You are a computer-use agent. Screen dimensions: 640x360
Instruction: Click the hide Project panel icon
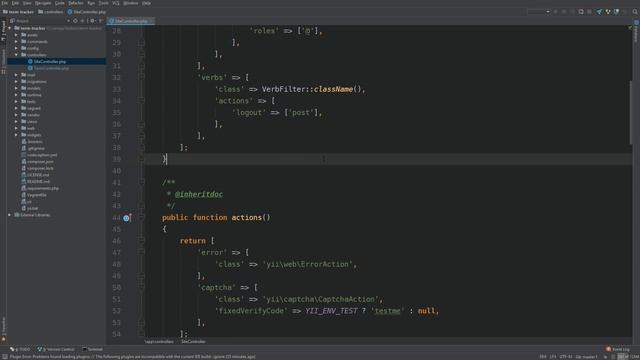[100, 21]
